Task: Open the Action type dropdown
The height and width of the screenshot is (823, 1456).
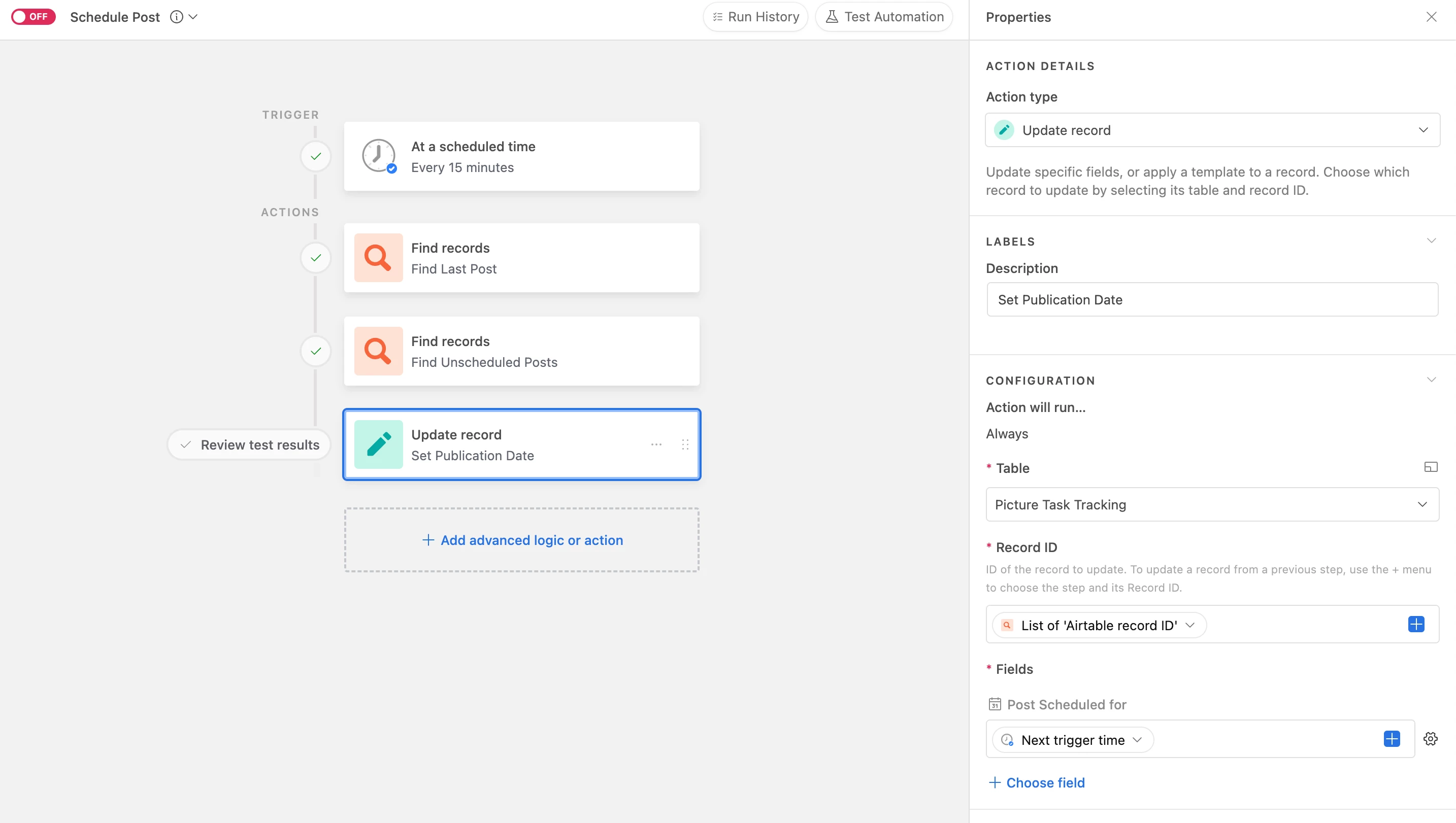Action: (1212, 130)
